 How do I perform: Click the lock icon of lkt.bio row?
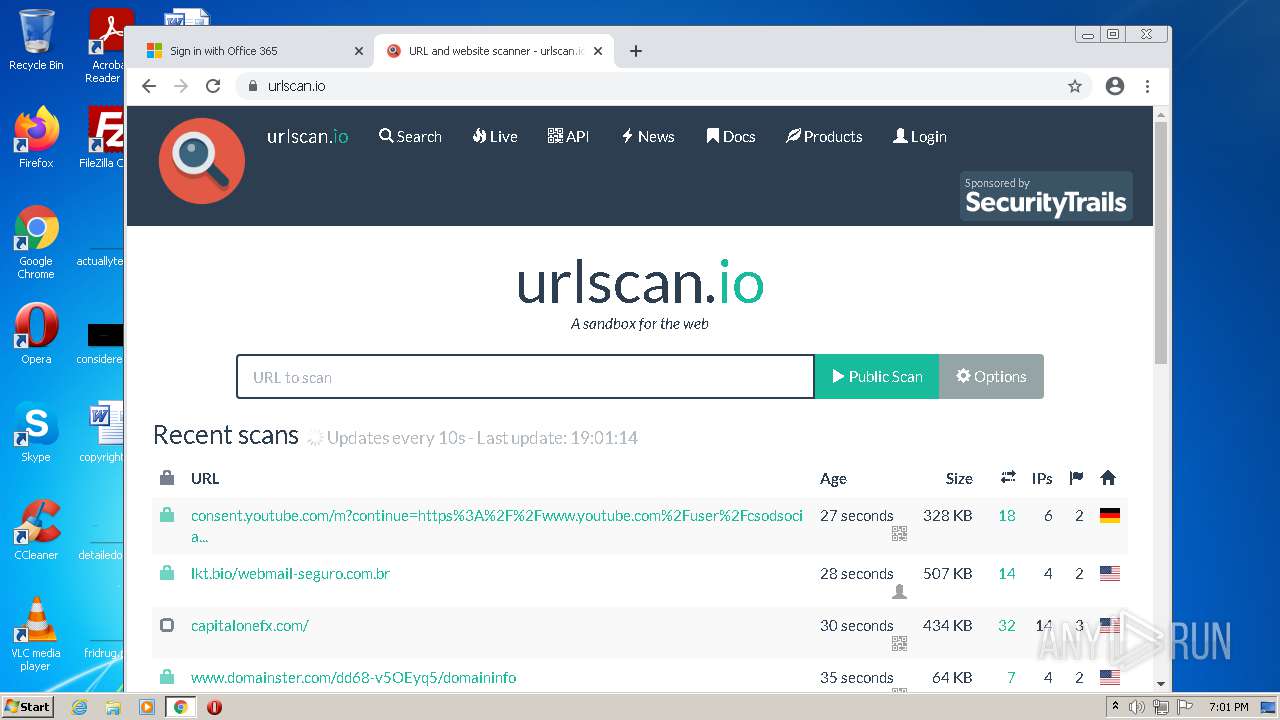[x=167, y=573]
